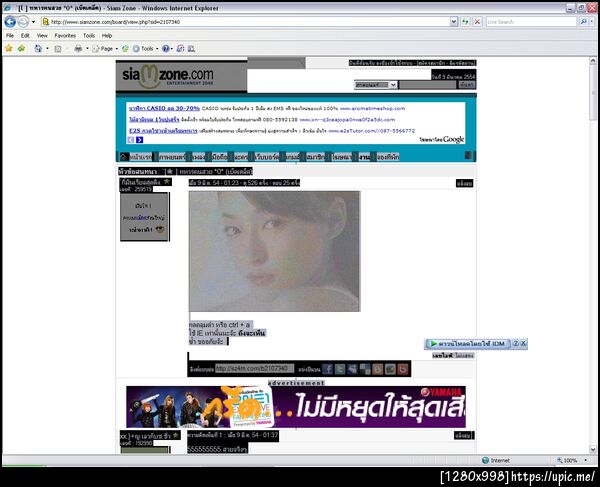
Task: Click the grey share icon before the last
Action: (390, 369)
